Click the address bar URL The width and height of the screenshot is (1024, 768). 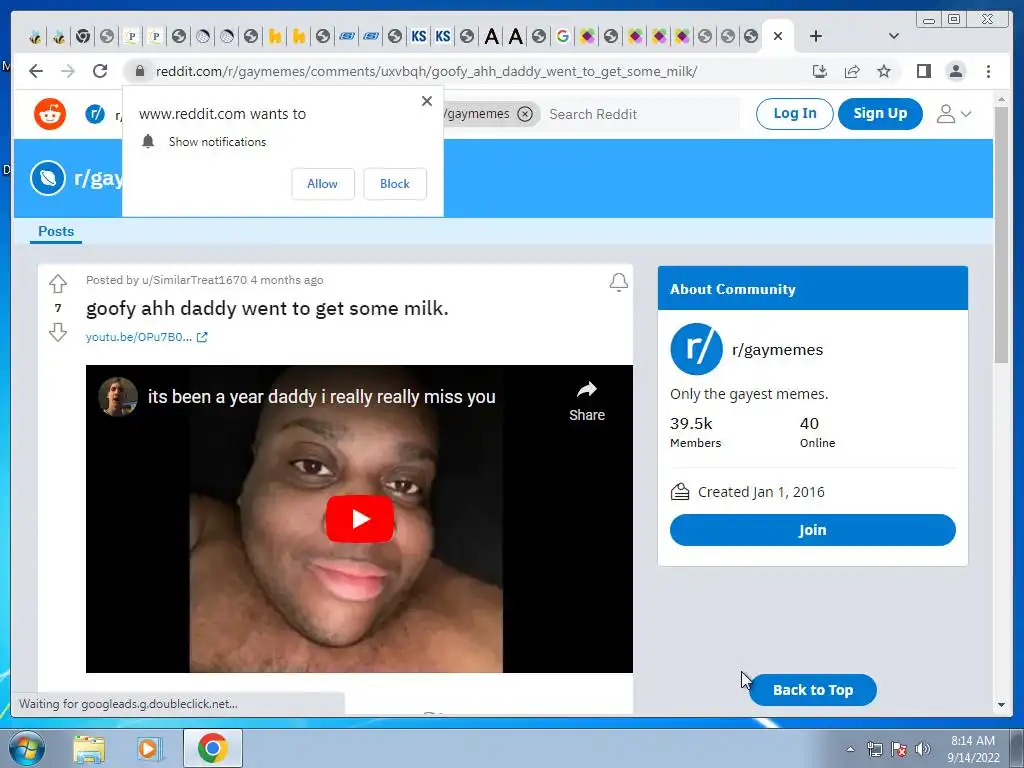tap(426, 71)
